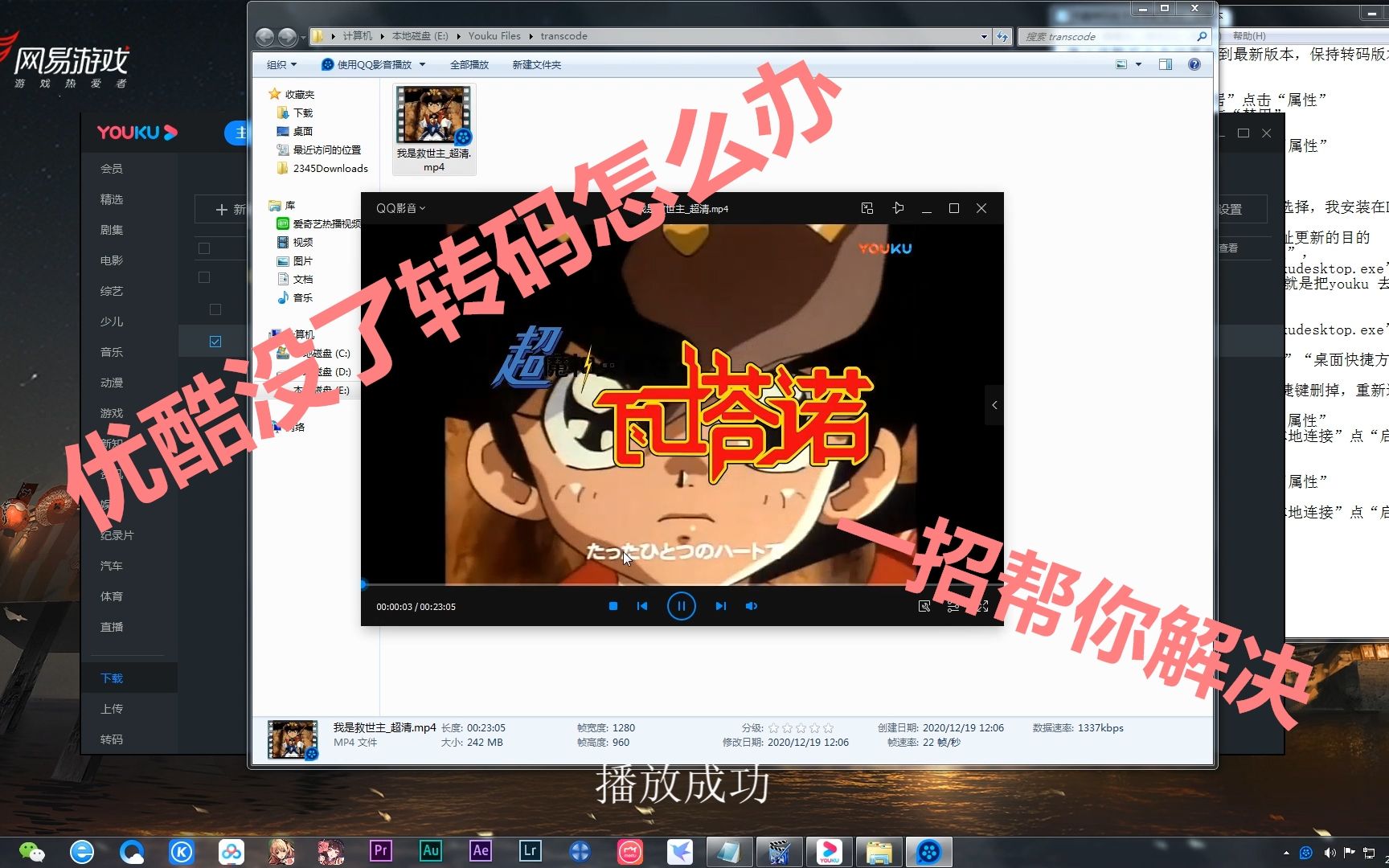Open Adobe Audition from taskbar
1389x868 pixels.
tap(431, 850)
